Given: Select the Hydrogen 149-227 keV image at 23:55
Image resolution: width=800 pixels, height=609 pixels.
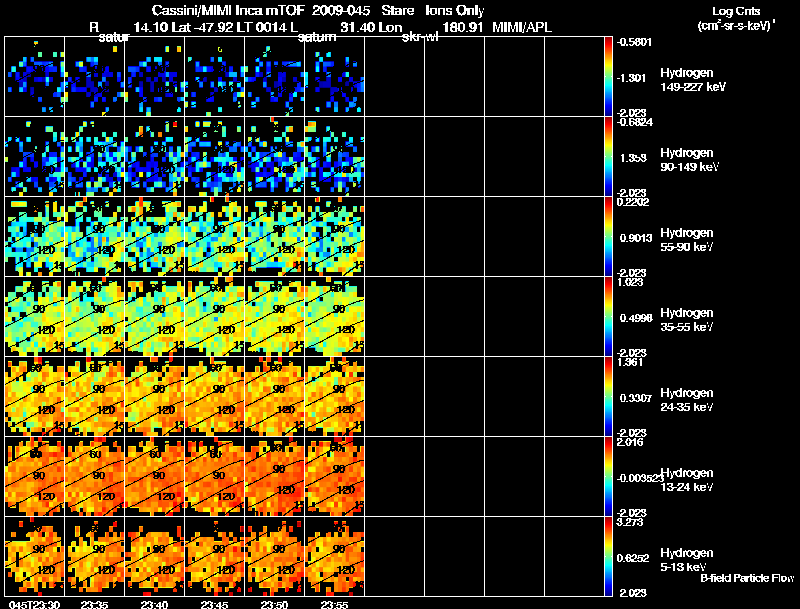Looking at the screenshot, I should pos(335,77).
